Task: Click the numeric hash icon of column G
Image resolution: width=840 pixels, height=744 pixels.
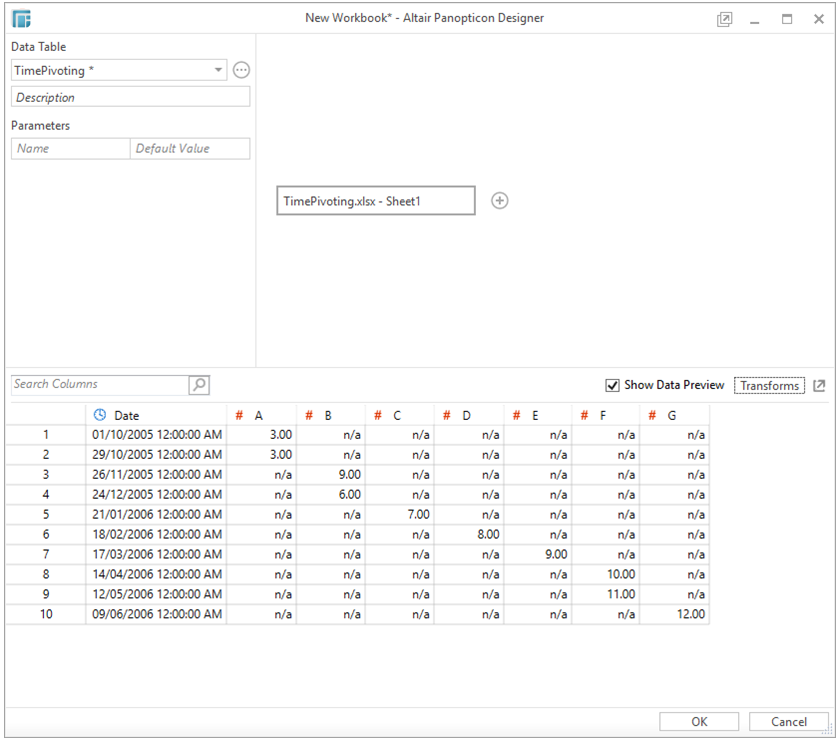Action: tap(652, 416)
